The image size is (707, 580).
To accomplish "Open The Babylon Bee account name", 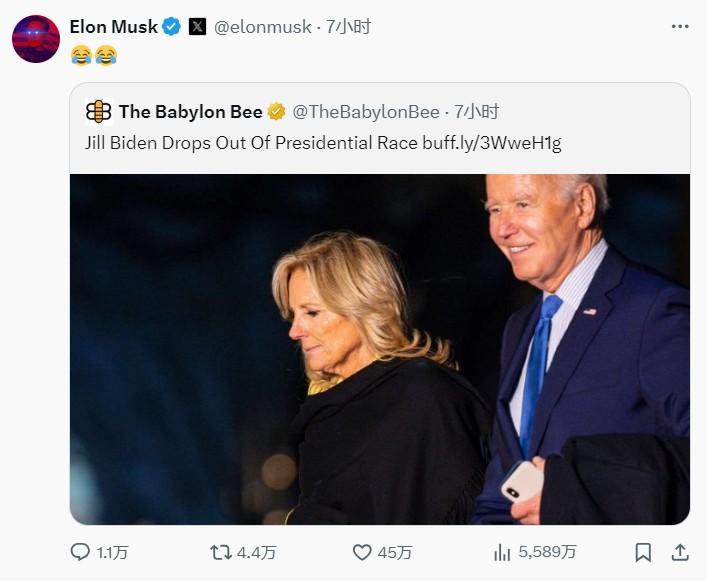I will click(x=190, y=111).
